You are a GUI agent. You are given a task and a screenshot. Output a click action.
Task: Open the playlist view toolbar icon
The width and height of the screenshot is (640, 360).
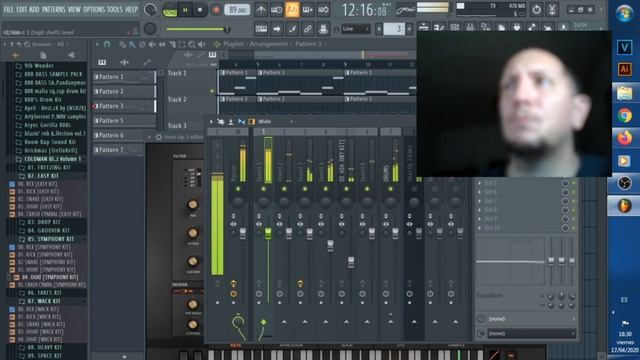[423, 27]
